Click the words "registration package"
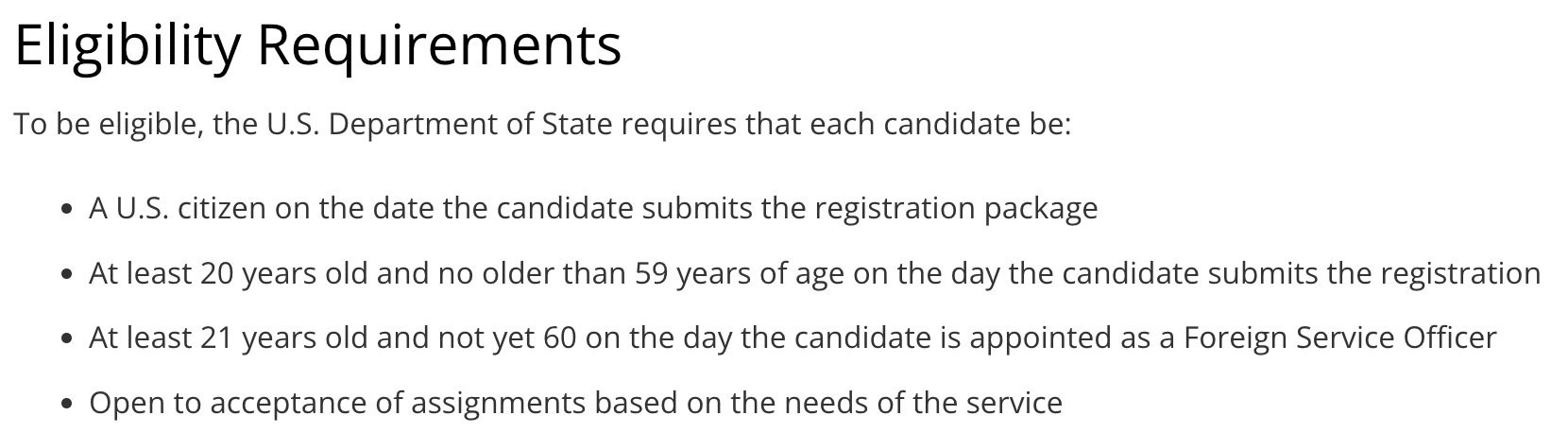1568x433 pixels. pyautogui.click(x=954, y=208)
